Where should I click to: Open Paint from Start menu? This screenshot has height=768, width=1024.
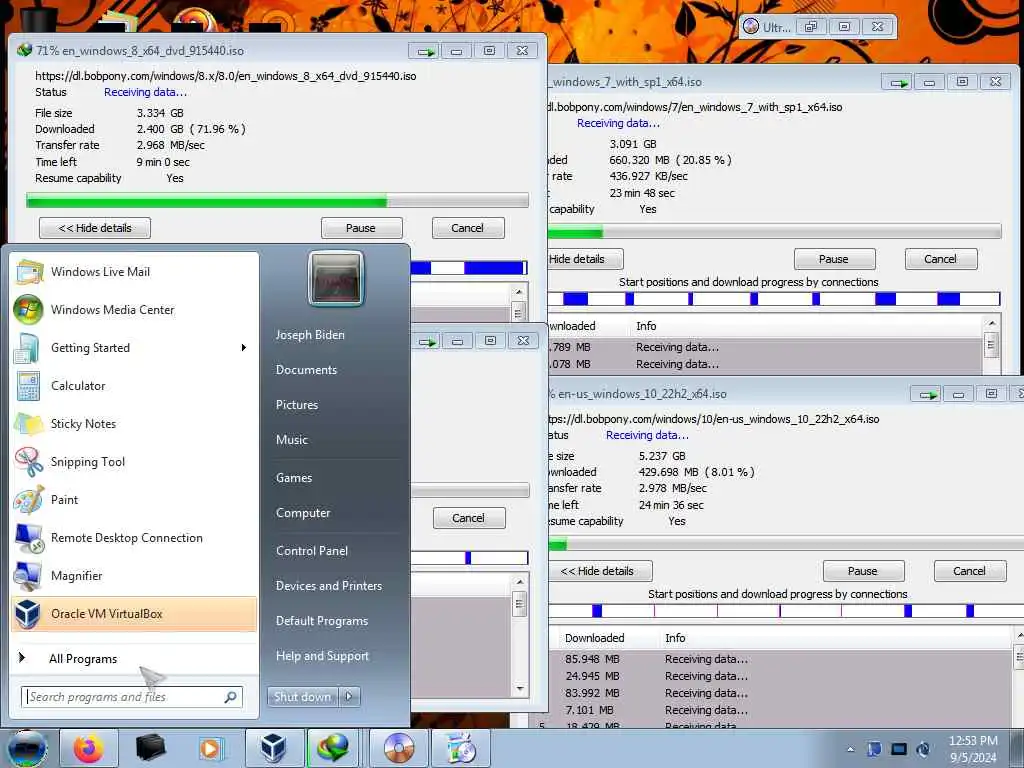tap(135, 500)
